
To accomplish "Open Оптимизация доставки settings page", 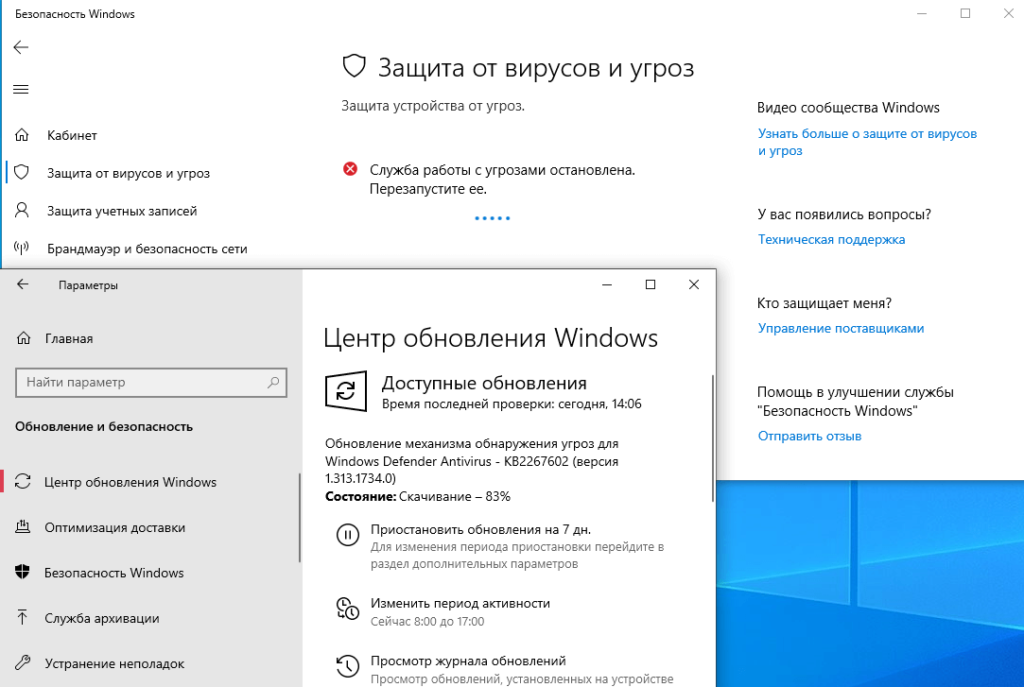I will click(114, 528).
